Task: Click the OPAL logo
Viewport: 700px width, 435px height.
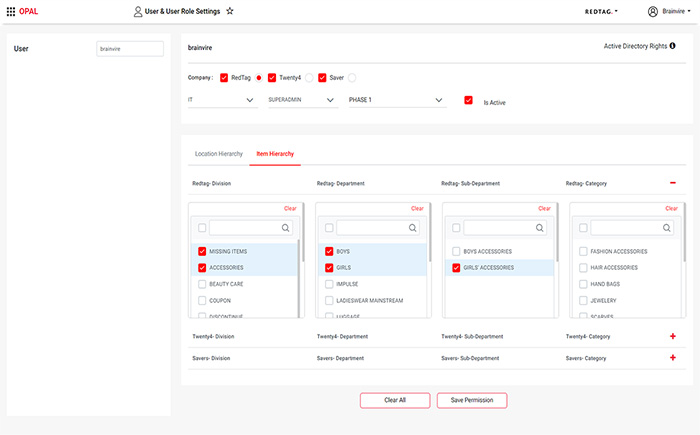Action: 28,11
